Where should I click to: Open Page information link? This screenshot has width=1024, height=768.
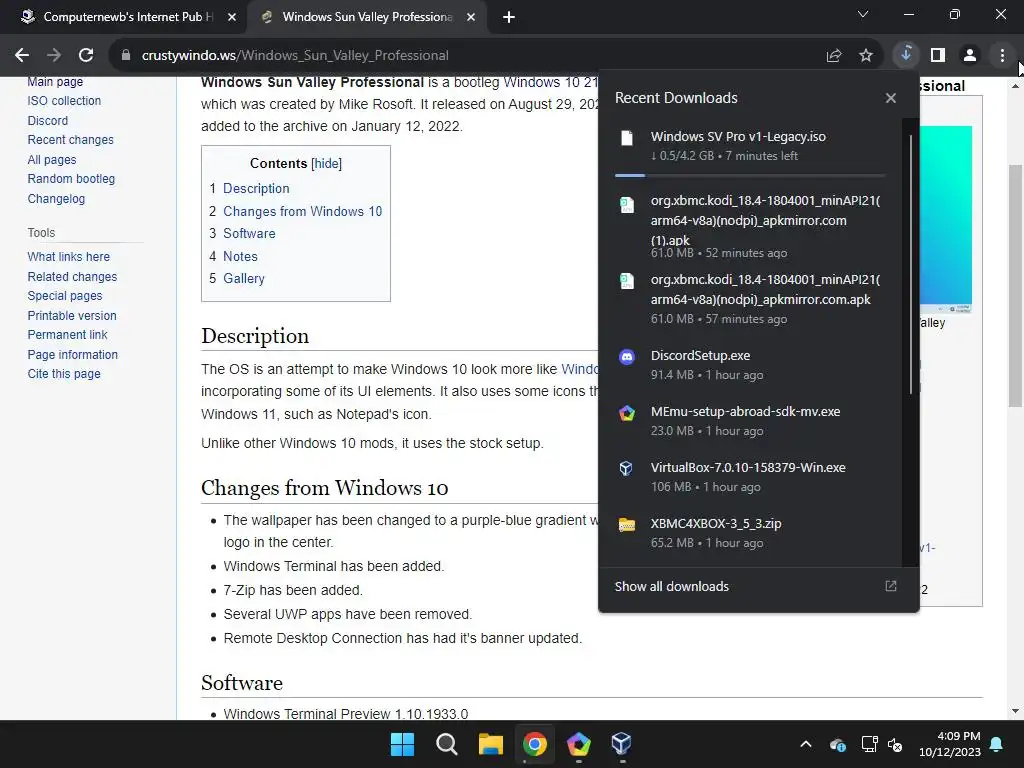click(72, 355)
